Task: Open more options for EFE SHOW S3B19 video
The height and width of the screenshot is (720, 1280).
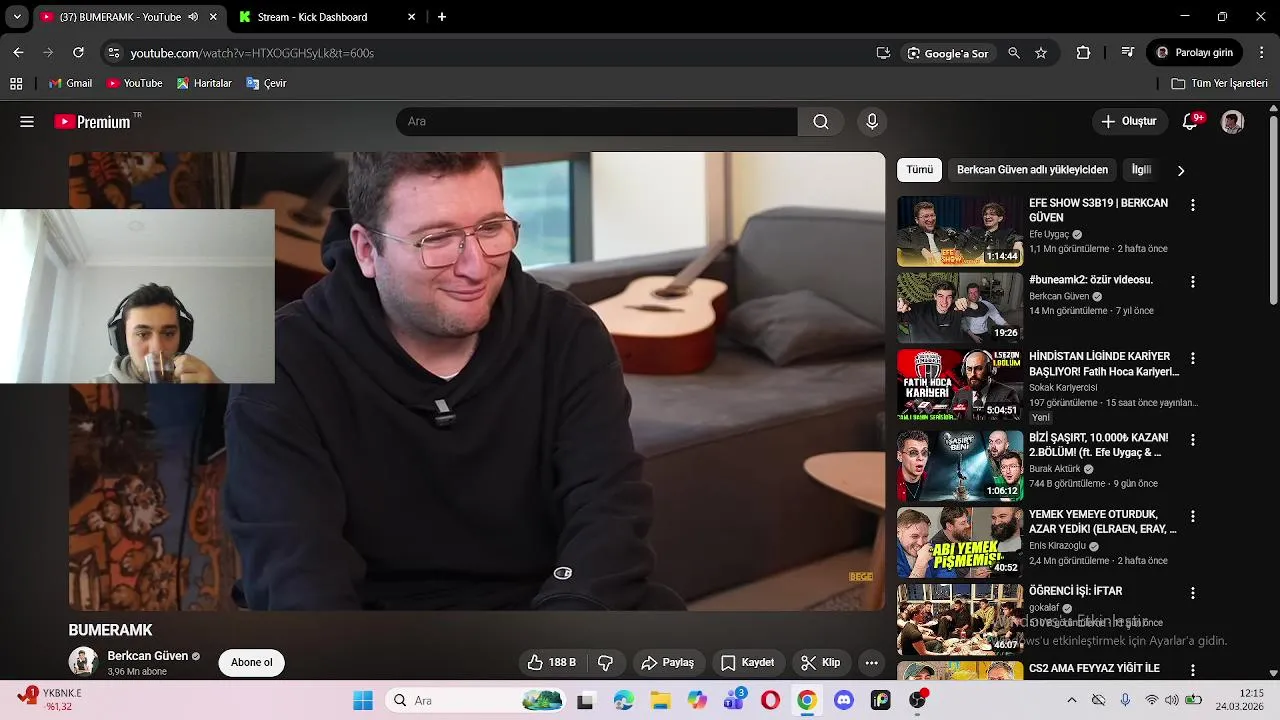Action: click(1192, 205)
